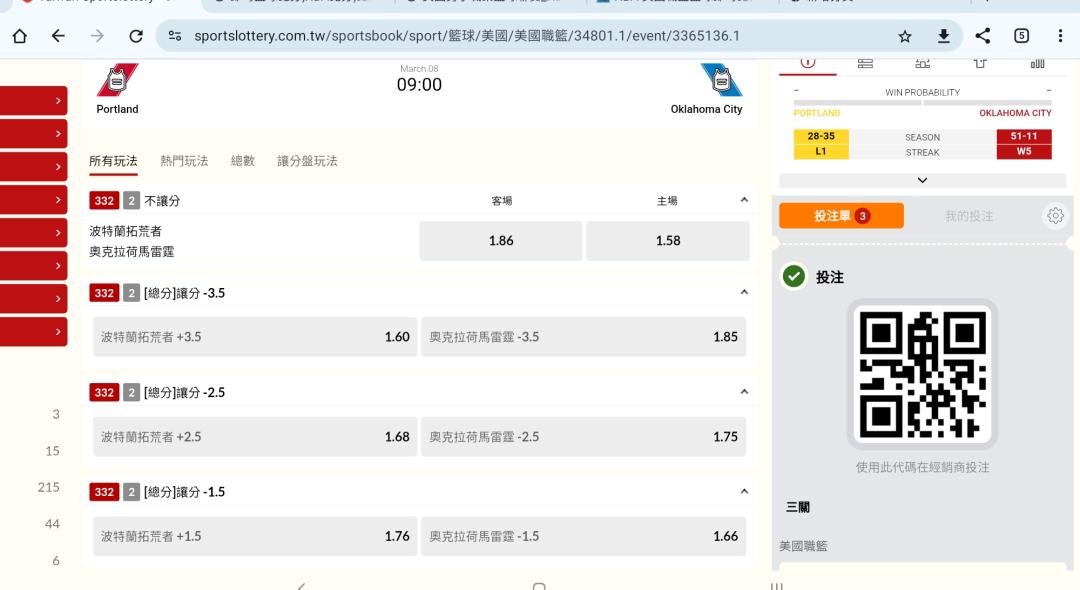Click Portland season record 28-35

[x=821, y=136]
